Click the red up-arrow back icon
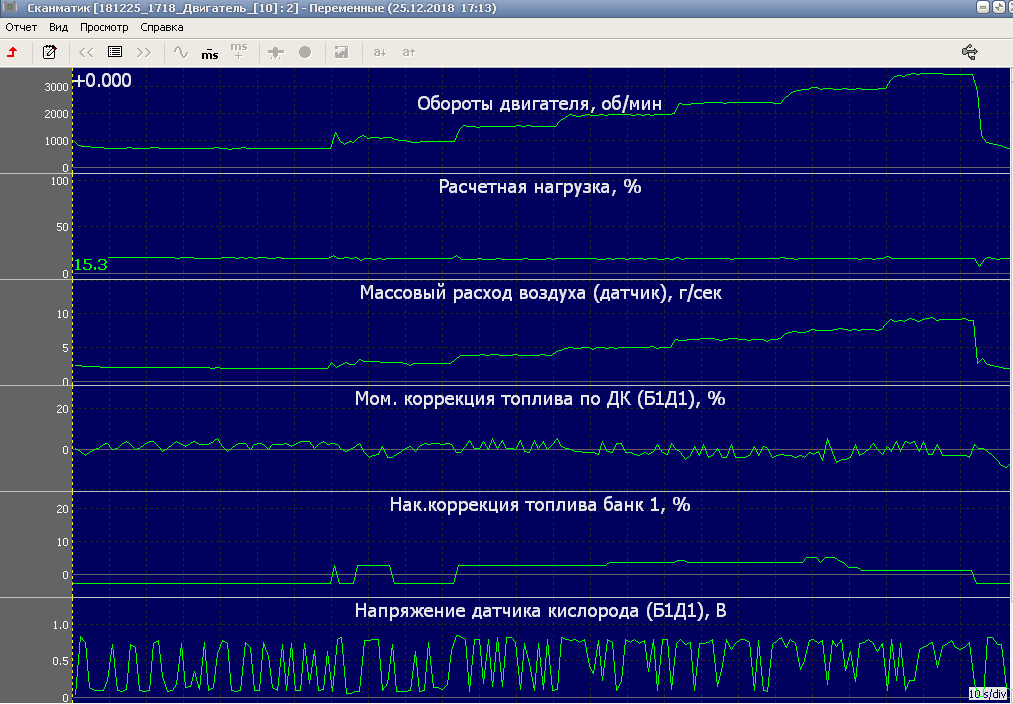This screenshot has height=704, width=1013. [x=12, y=52]
